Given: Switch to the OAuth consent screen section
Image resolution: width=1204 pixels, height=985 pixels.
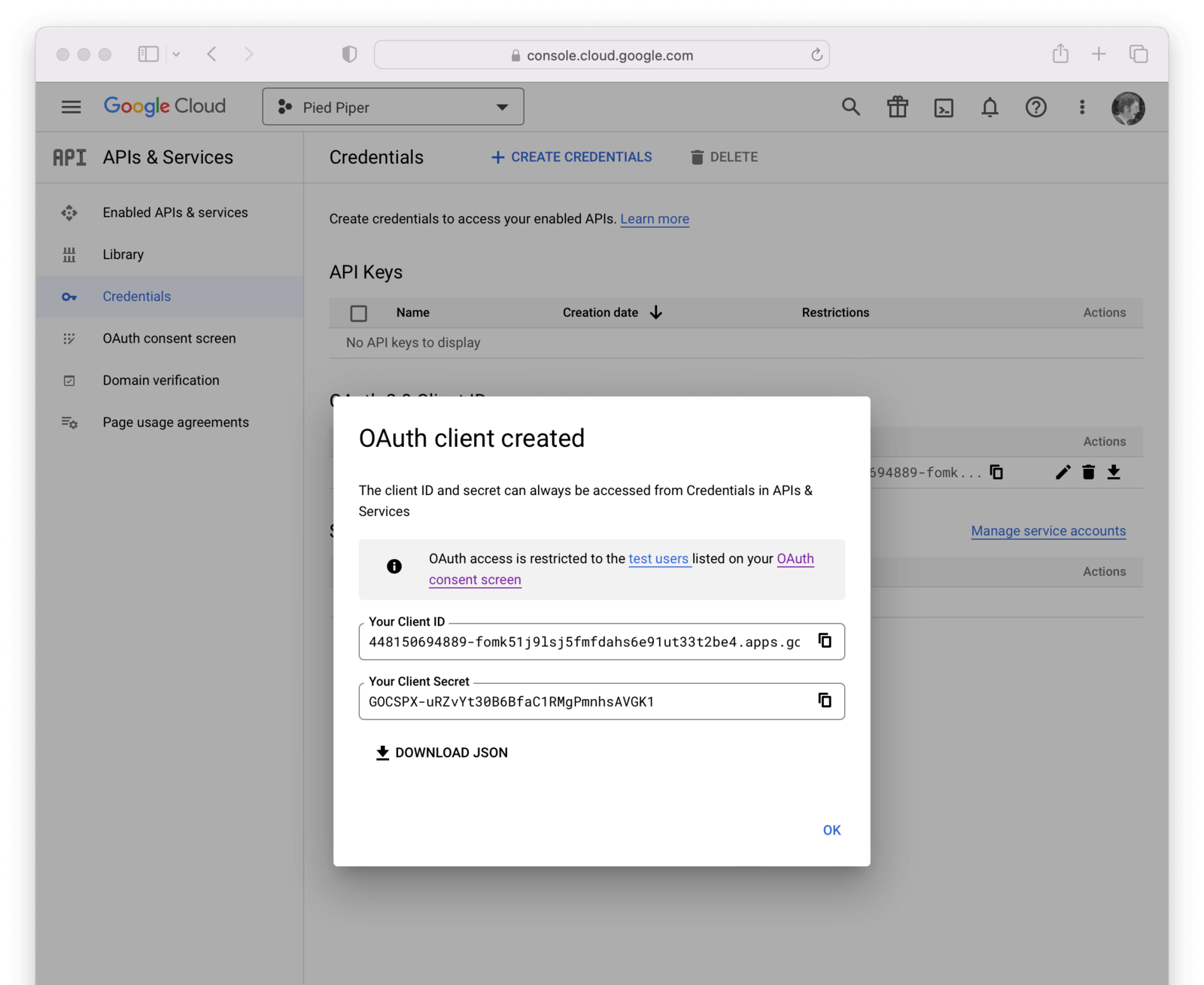Looking at the screenshot, I should (x=169, y=338).
